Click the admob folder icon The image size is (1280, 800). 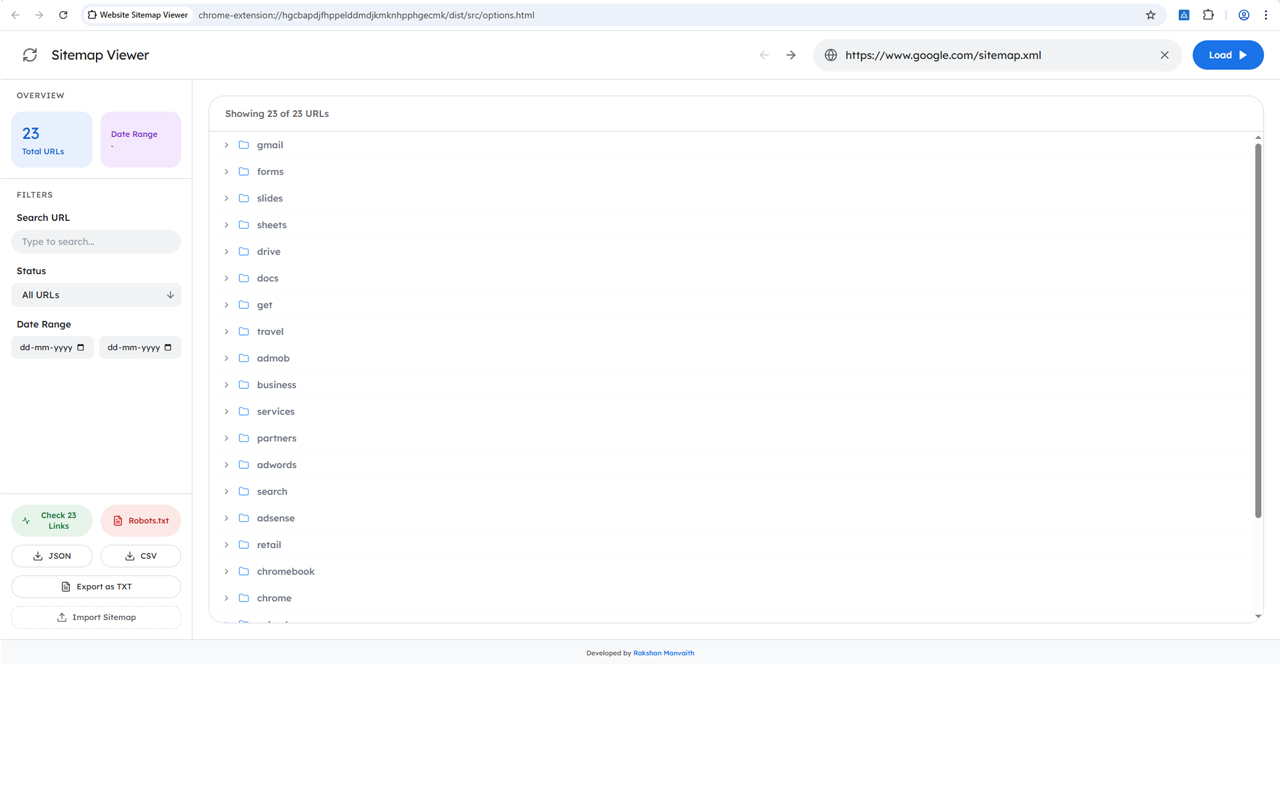pos(244,358)
